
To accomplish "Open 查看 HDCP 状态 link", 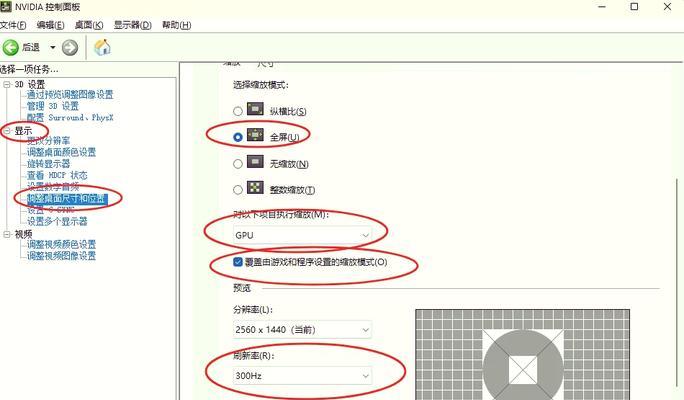I will pyautogui.click(x=57, y=175).
